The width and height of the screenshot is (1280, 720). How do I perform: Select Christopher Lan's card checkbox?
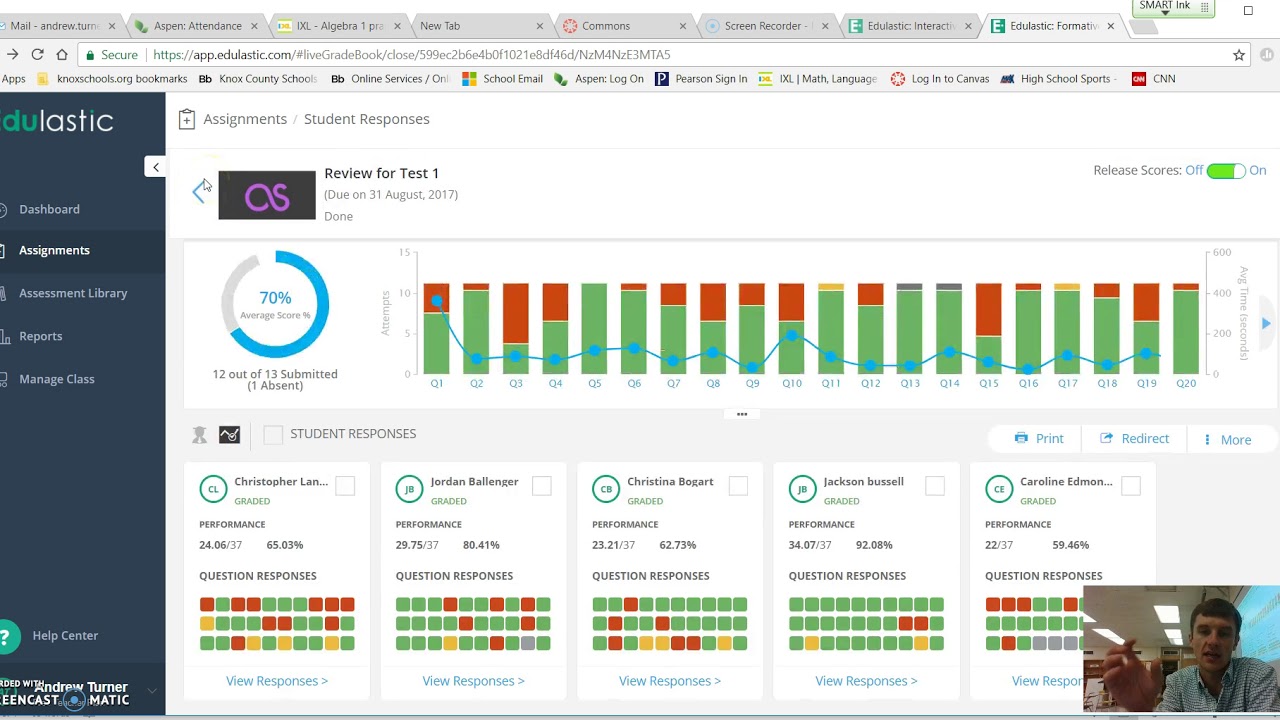click(345, 486)
